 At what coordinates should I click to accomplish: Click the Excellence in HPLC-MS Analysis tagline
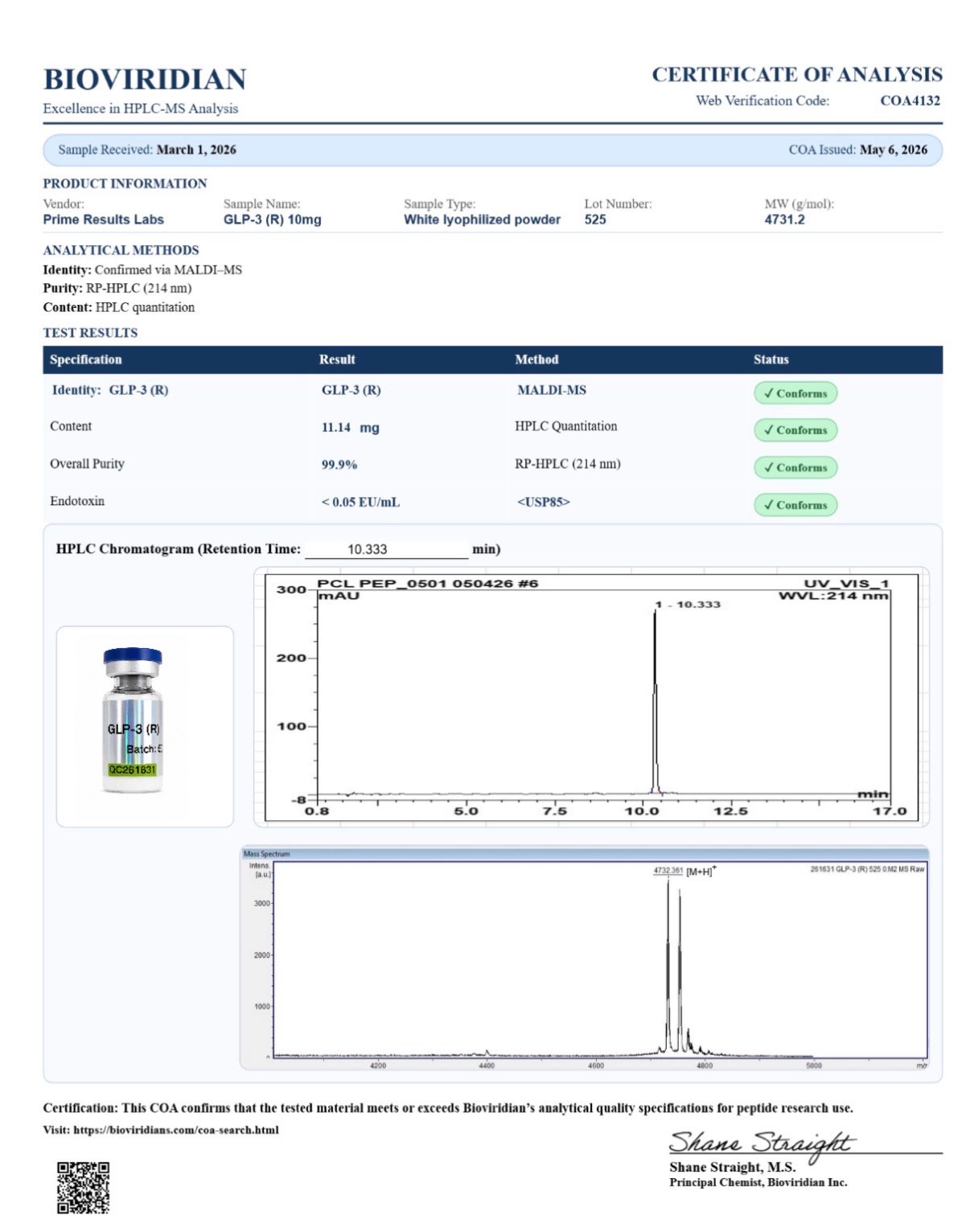(141, 109)
